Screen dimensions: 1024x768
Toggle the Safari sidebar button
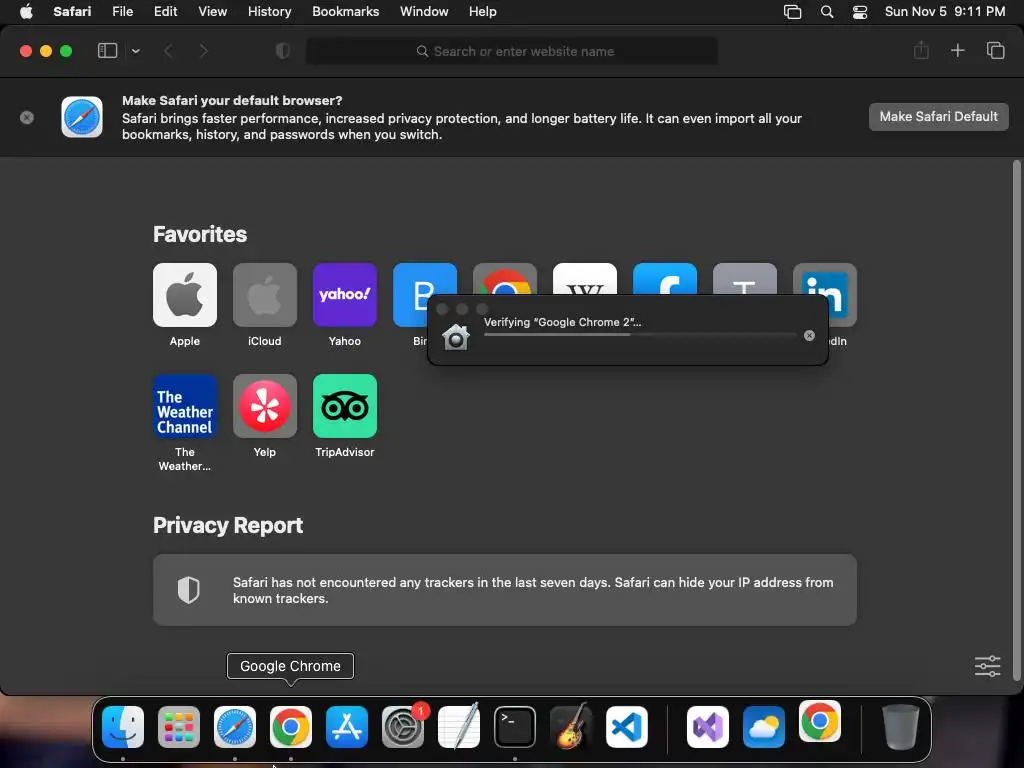(x=107, y=51)
